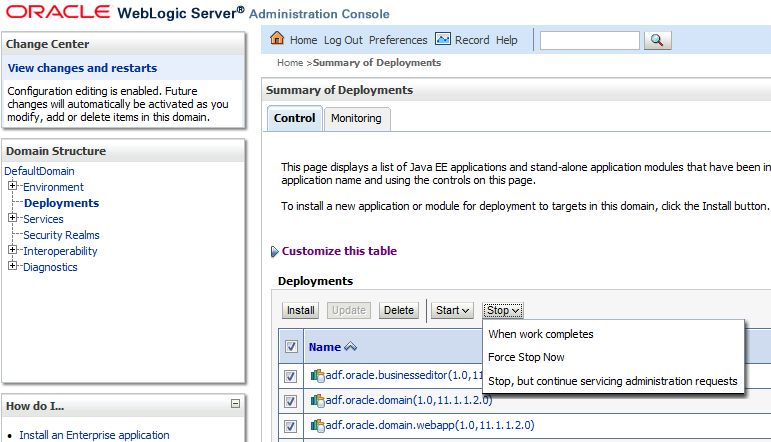Viewport: 771px width, 442px height.
Task: Expand the Diagnostics tree node
Action: click(13, 266)
